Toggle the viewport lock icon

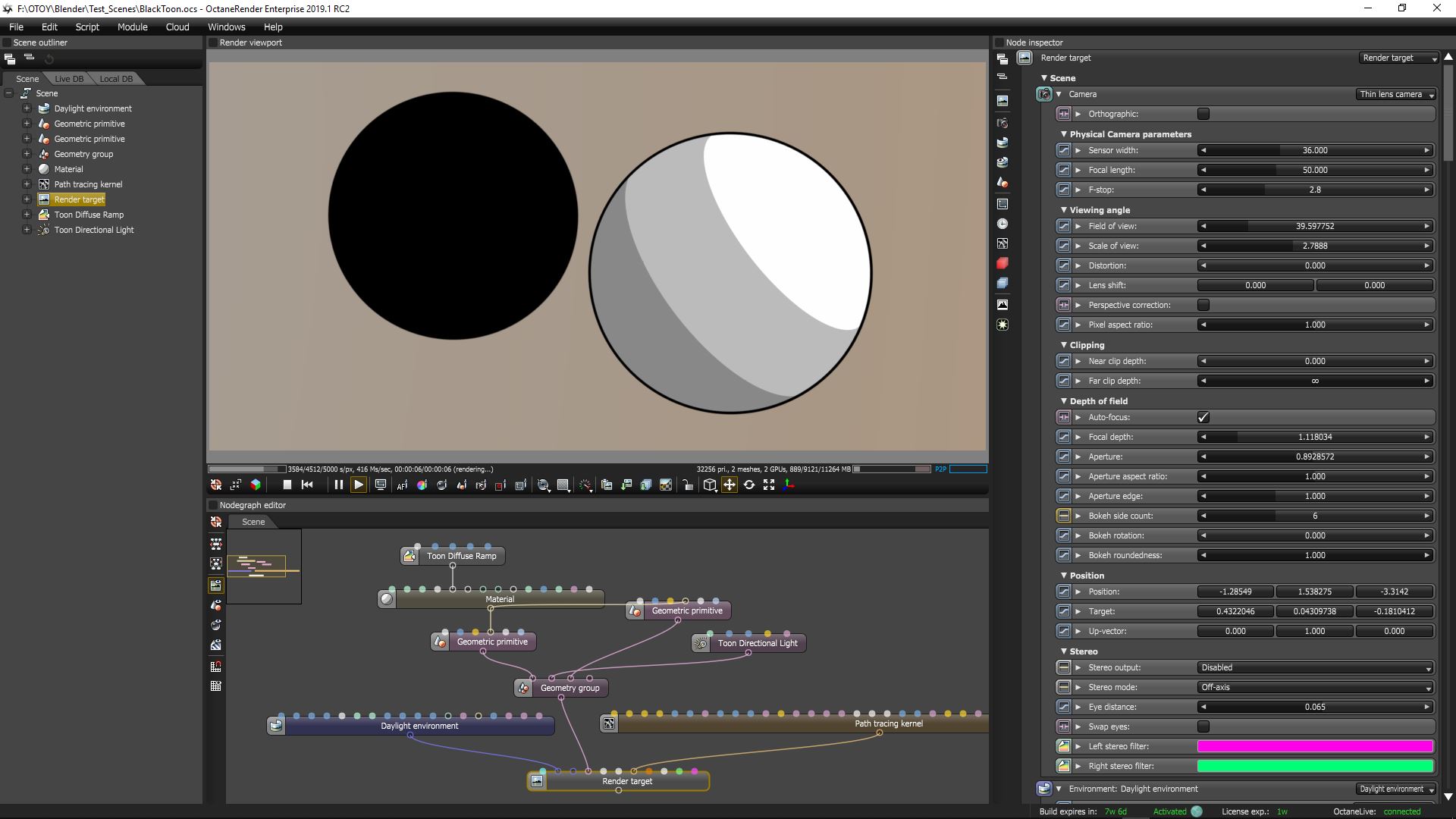pyautogui.click(x=687, y=485)
